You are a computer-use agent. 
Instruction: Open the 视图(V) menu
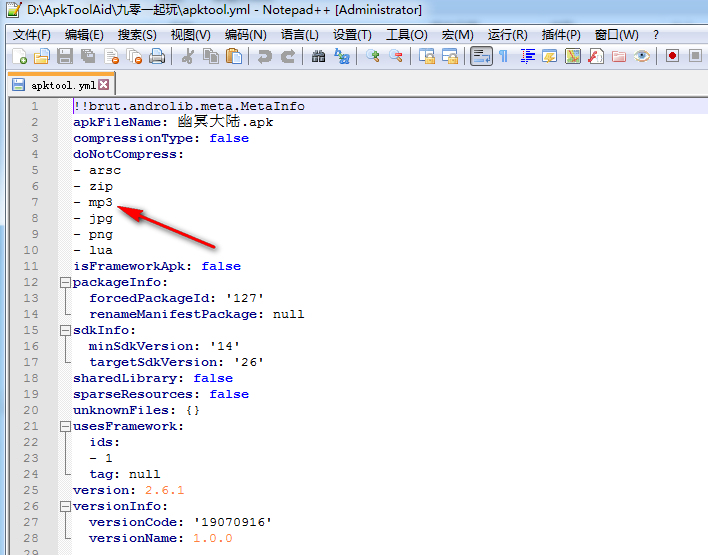[x=190, y=35]
